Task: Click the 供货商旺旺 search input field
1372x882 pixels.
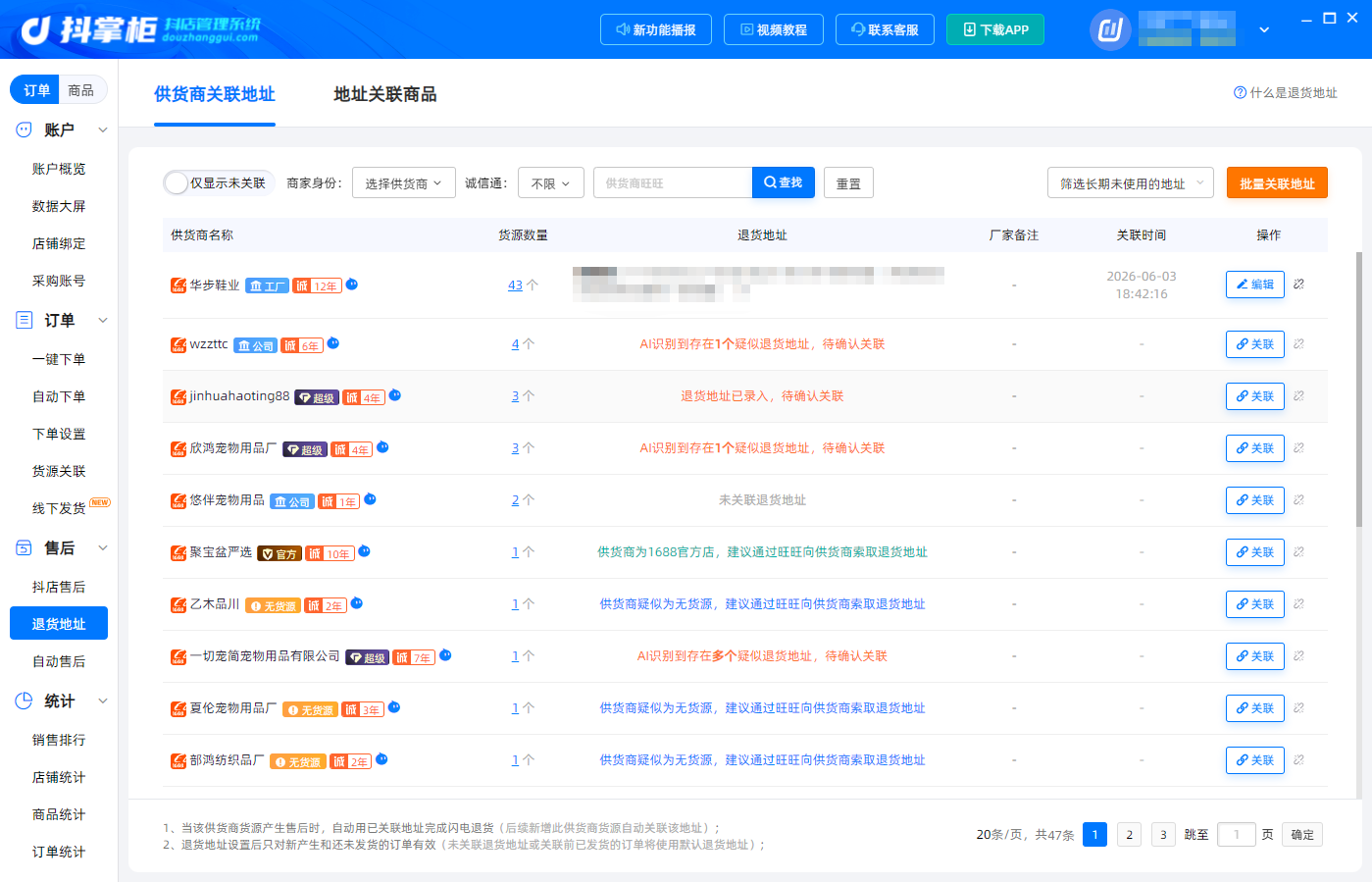Action: point(673,183)
